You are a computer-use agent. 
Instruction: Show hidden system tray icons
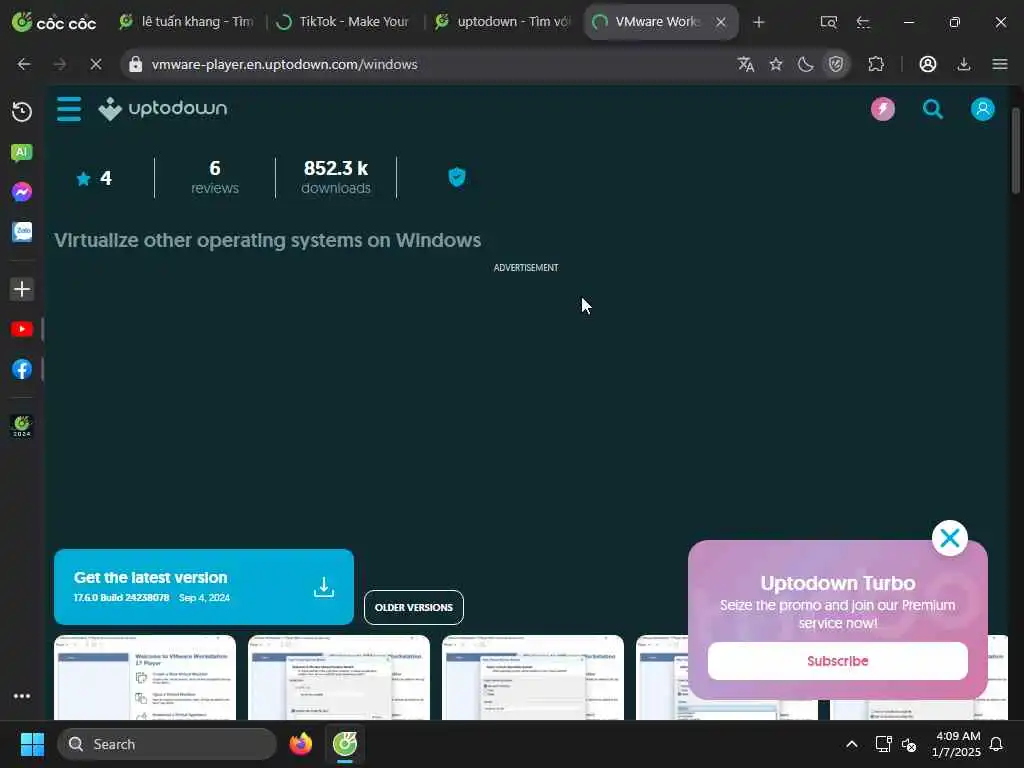coord(852,744)
